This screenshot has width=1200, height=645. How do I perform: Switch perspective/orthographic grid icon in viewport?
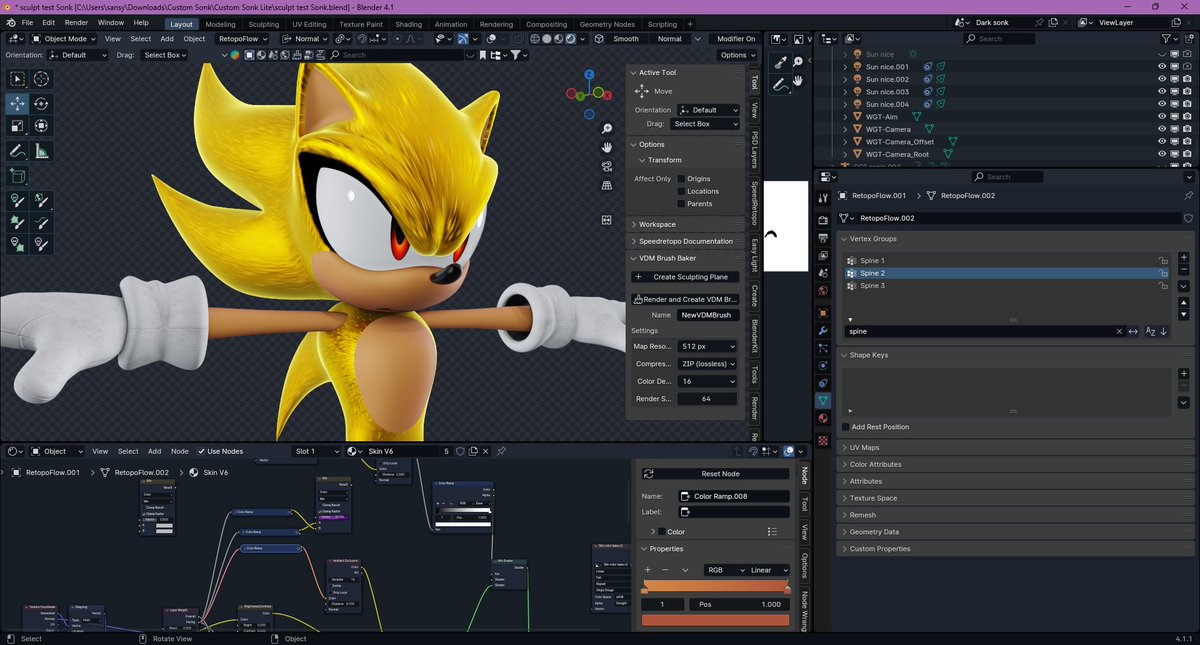point(607,185)
